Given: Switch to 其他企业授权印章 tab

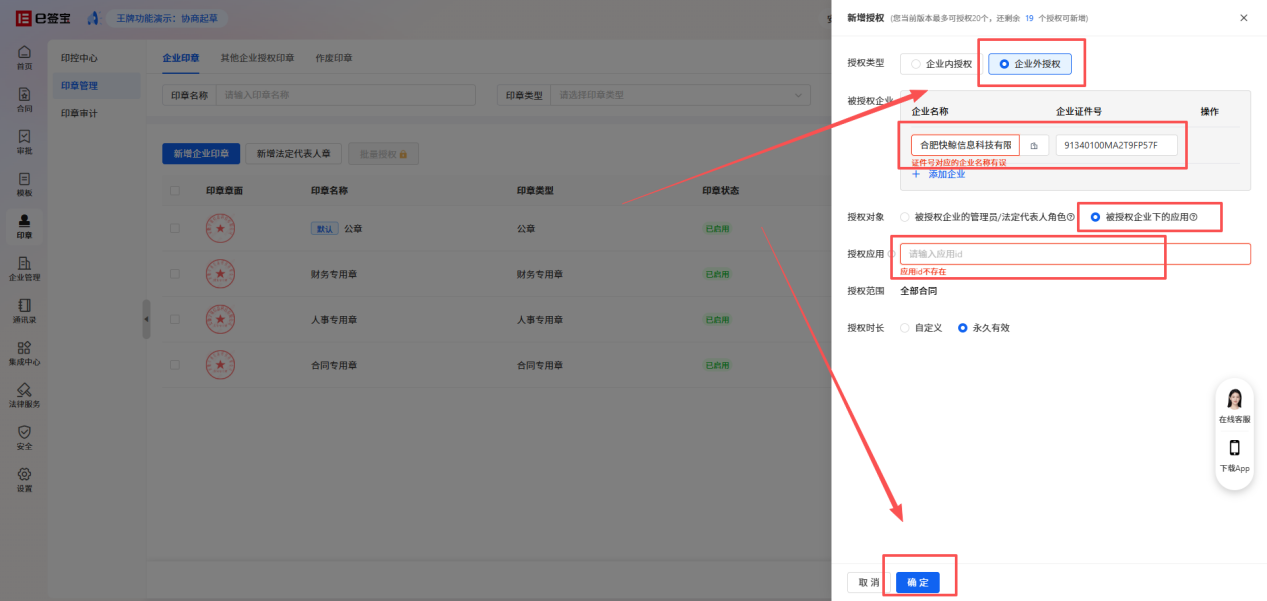Looking at the screenshot, I should pyautogui.click(x=257, y=58).
